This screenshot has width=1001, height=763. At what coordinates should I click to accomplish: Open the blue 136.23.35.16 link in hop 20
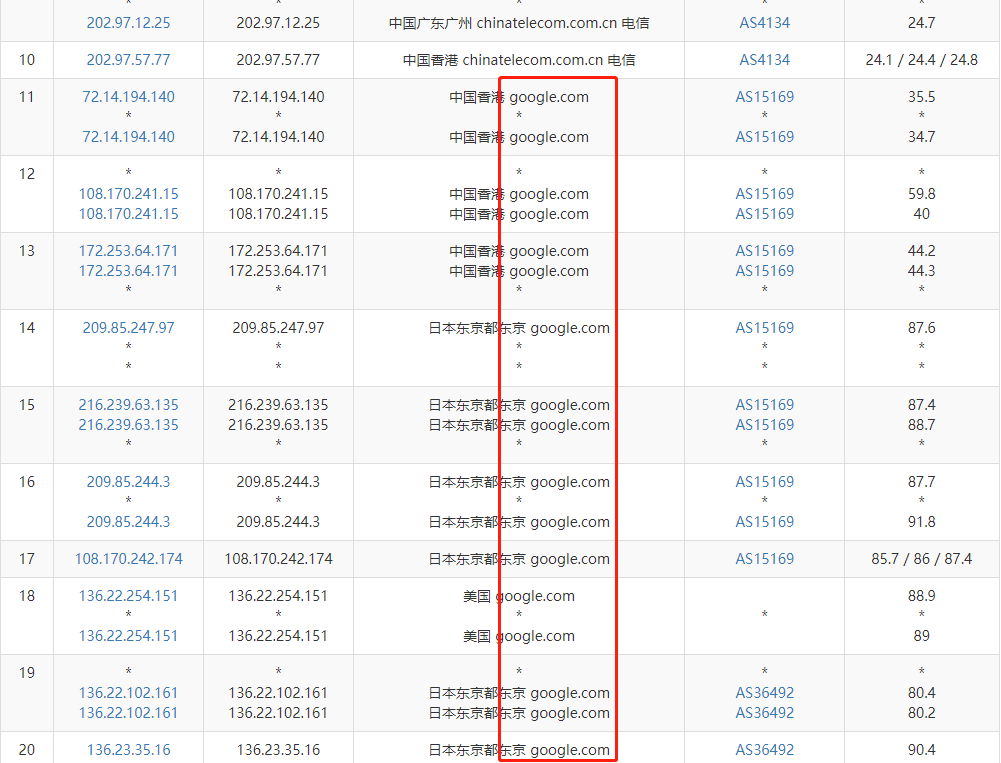point(128,750)
